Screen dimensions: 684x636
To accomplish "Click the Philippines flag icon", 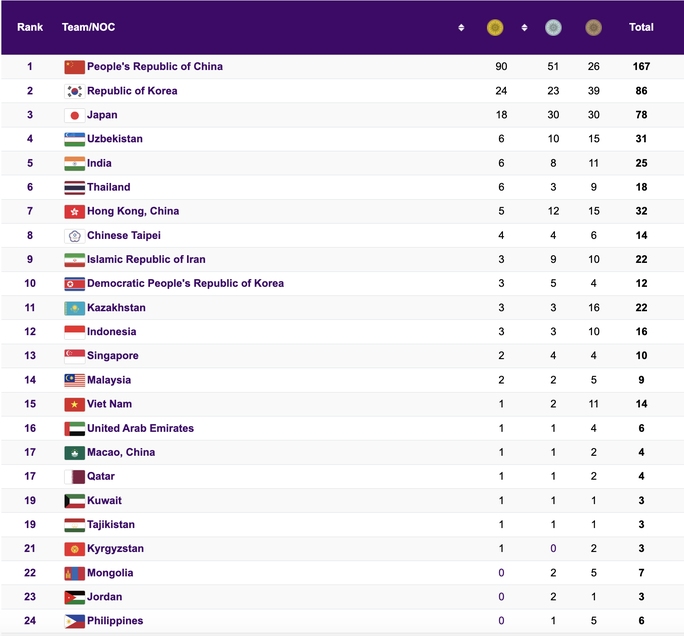I will point(74,621).
